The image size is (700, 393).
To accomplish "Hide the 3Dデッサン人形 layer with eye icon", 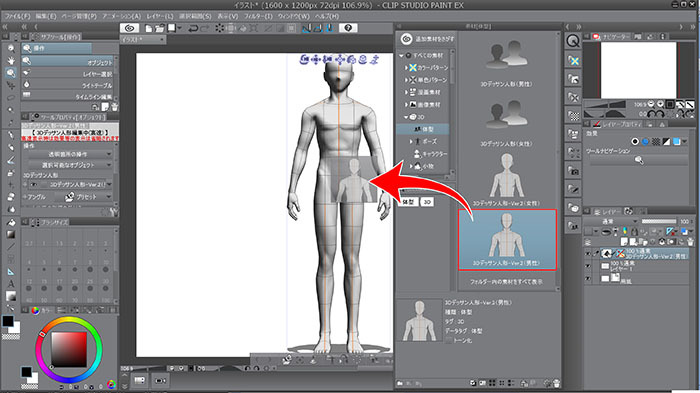I will coord(588,254).
